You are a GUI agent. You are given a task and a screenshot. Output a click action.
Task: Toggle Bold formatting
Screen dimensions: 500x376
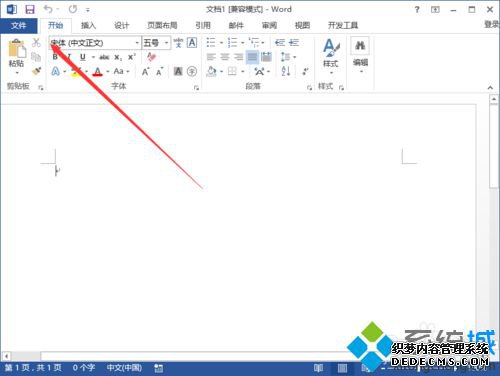[55, 57]
